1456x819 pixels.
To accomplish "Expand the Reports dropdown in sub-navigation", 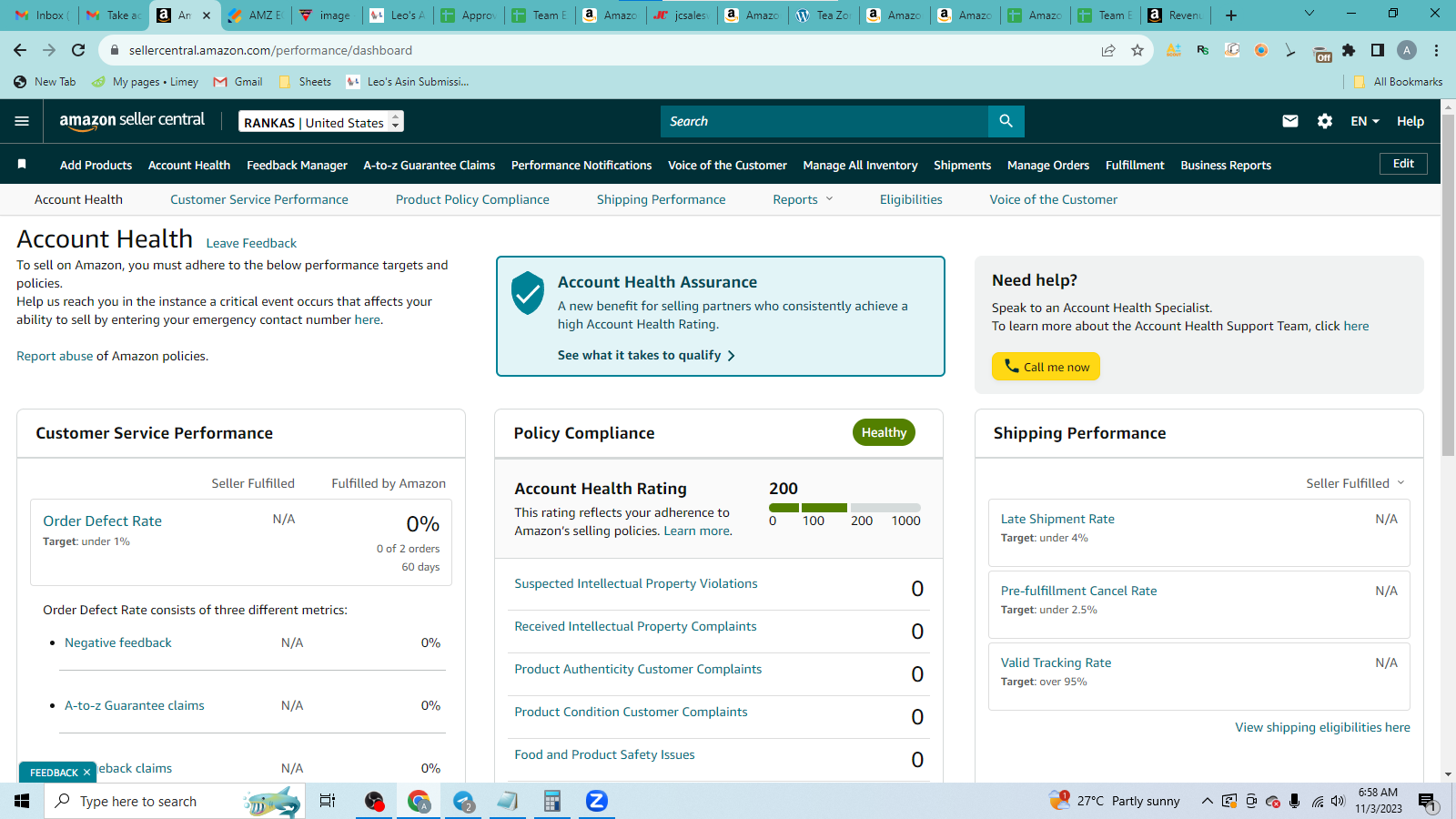I will click(803, 199).
